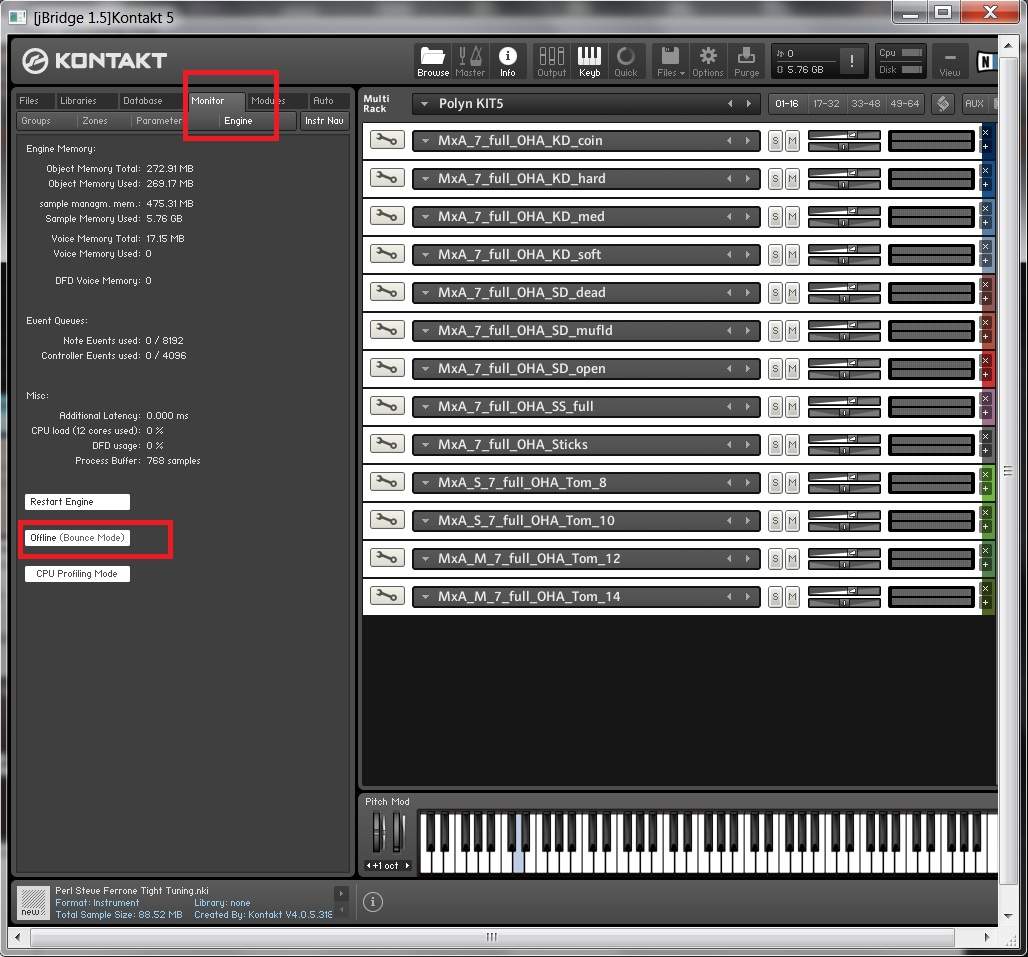Open the Browse panel icon
Image resolution: width=1028 pixels, height=957 pixels.
(432, 61)
